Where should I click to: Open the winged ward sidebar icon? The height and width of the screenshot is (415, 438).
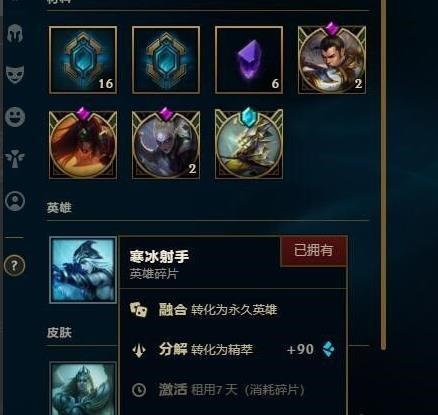coord(15,158)
